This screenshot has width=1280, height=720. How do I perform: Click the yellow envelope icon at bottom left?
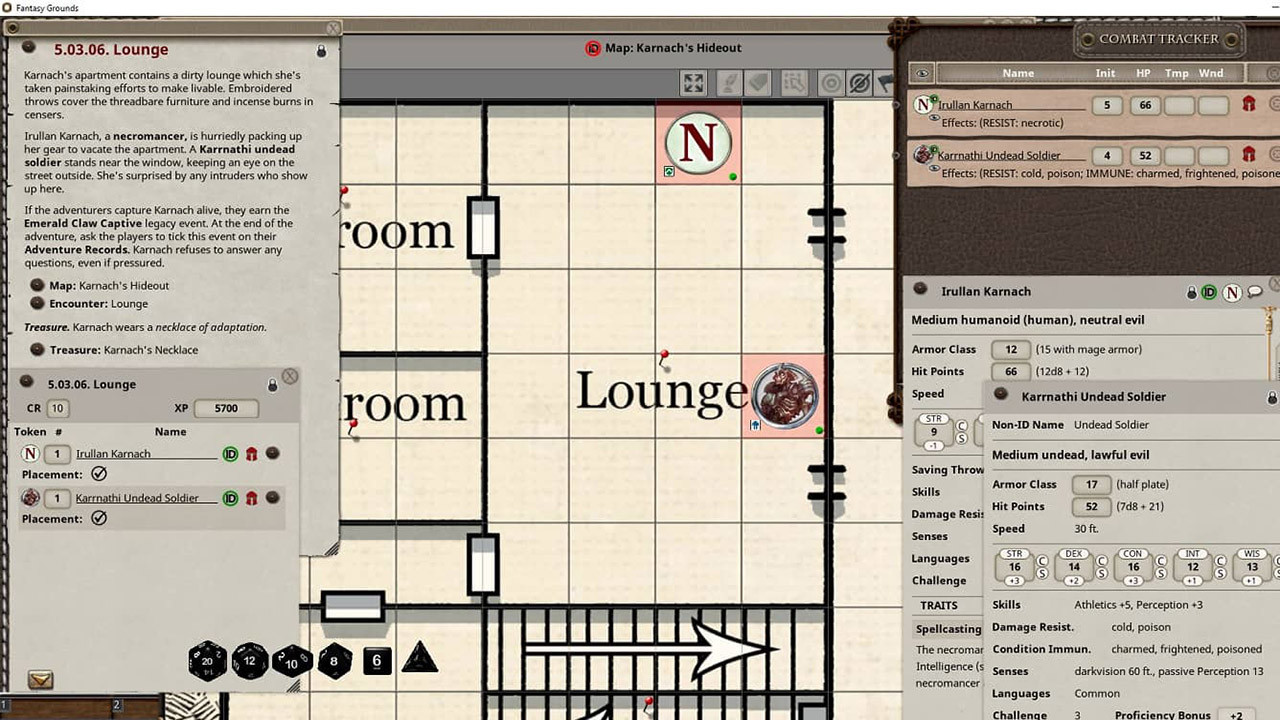click(38, 679)
